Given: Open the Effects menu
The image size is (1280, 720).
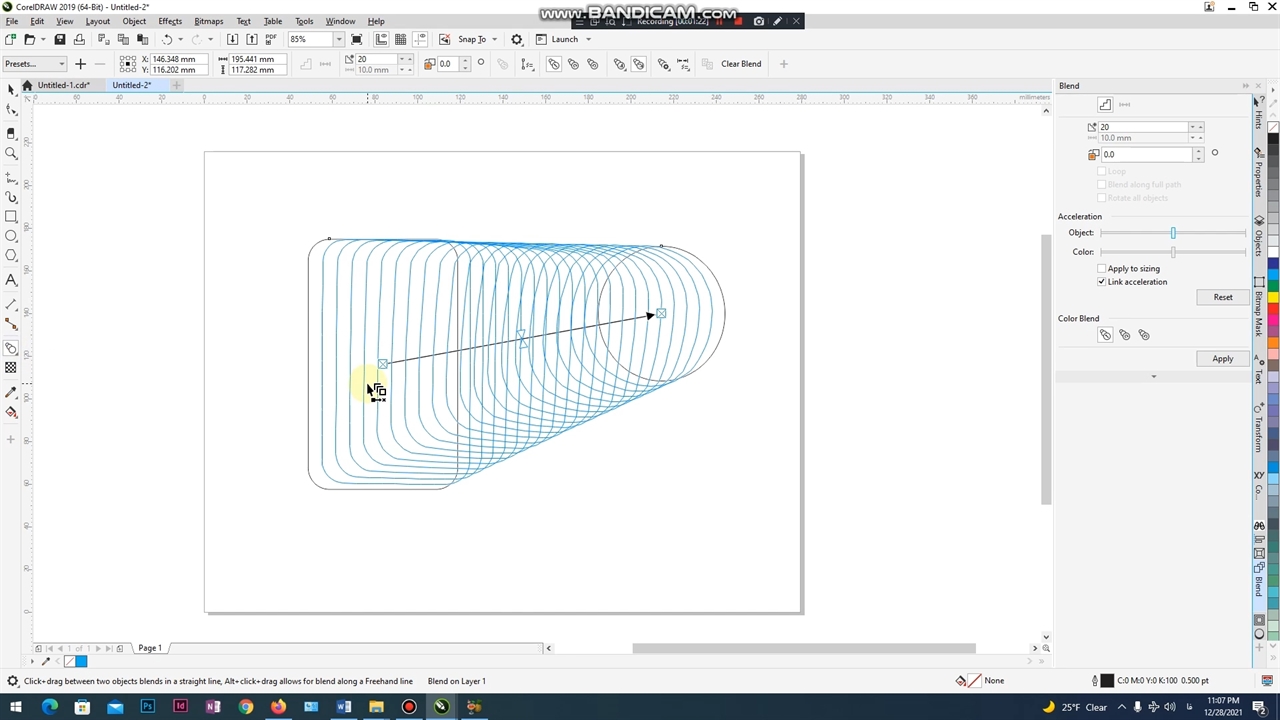Looking at the screenshot, I should [x=170, y=21].
